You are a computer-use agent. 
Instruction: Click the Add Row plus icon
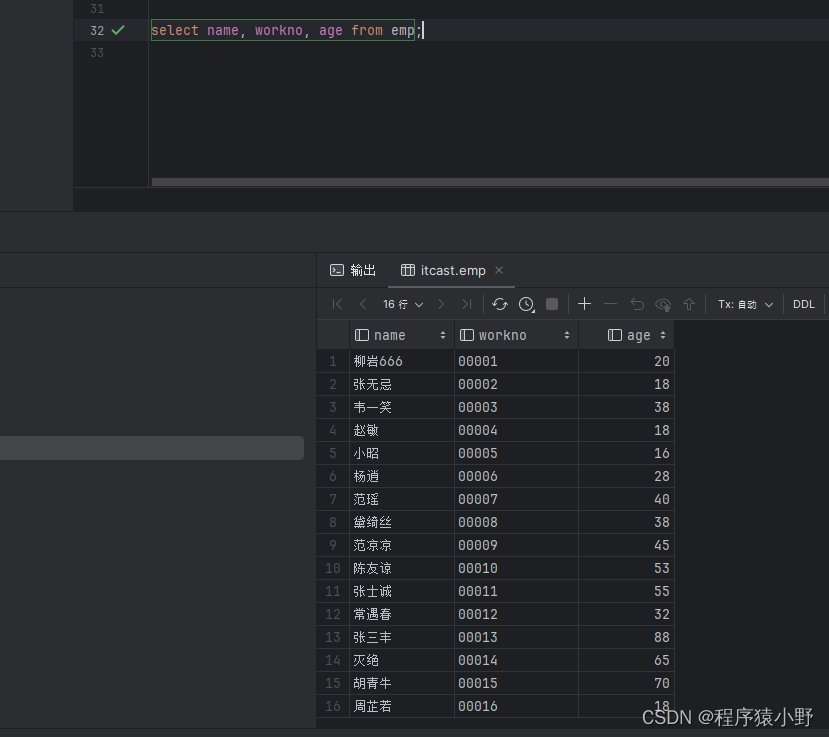tap(585, 304)
